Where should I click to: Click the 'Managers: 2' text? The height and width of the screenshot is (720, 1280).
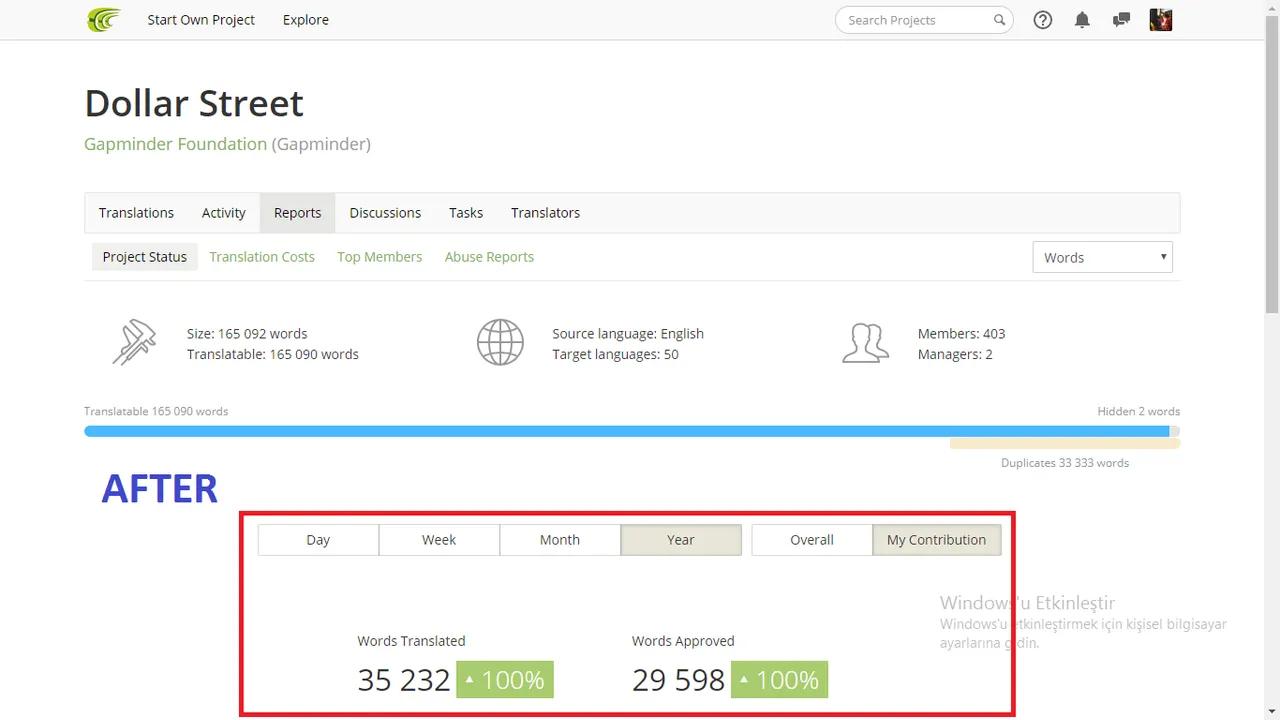click(955, 355)
